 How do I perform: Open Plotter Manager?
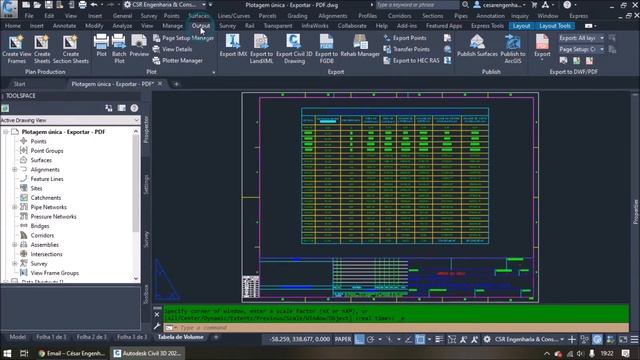(178, 60)
